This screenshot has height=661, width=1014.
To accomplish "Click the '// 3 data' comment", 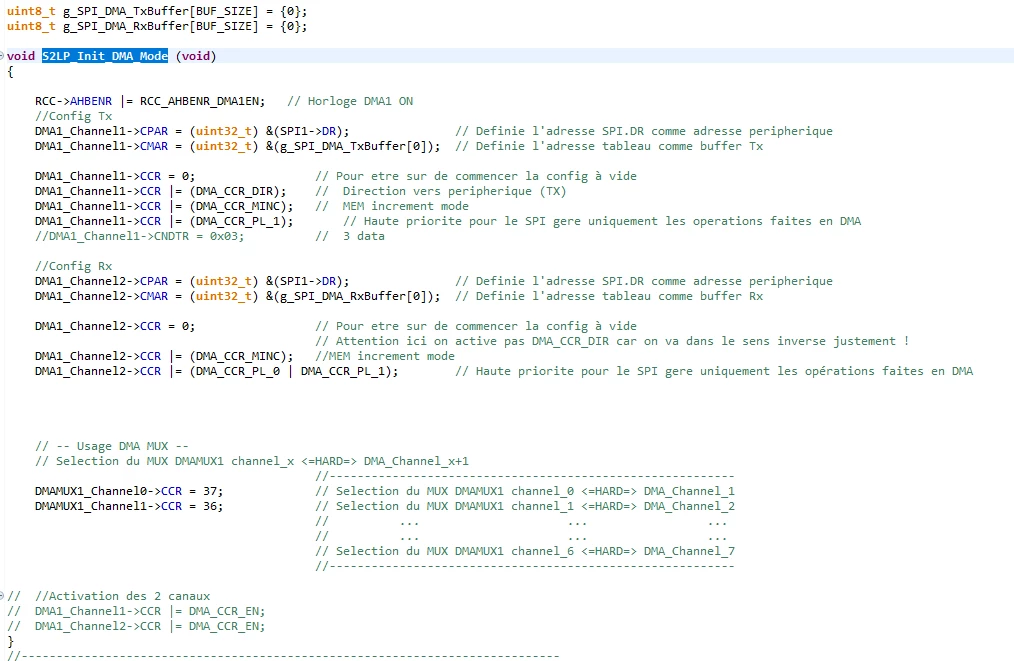I will coord(350,236).
